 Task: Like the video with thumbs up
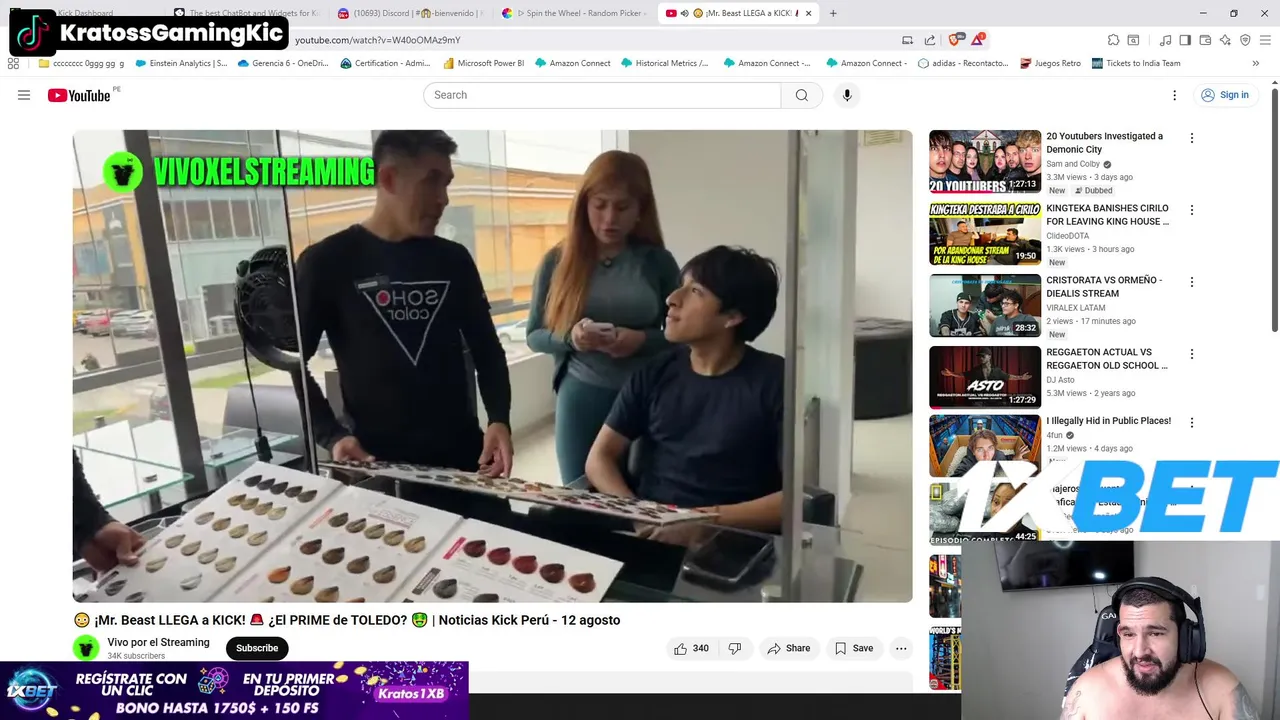click(x=691, y=648)
